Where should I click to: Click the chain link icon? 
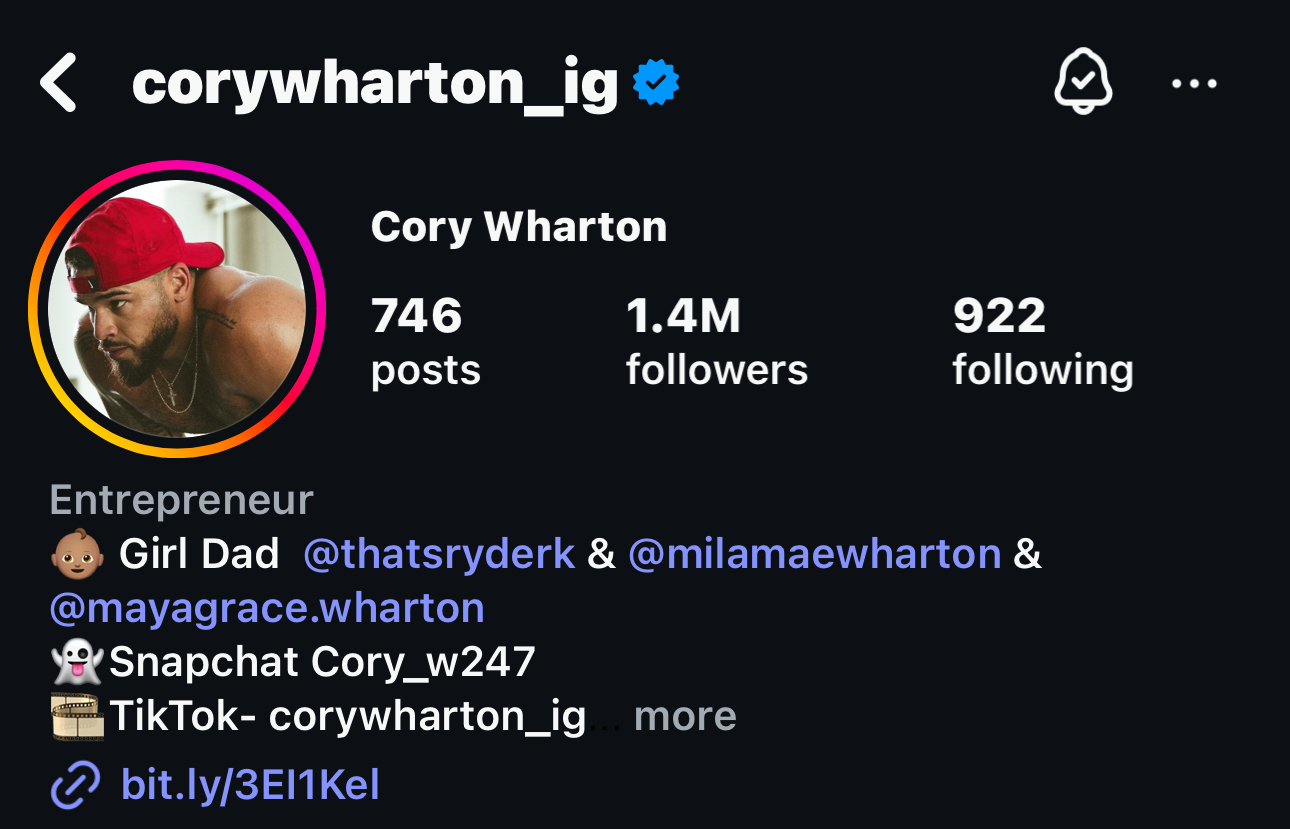pos(75,785)
